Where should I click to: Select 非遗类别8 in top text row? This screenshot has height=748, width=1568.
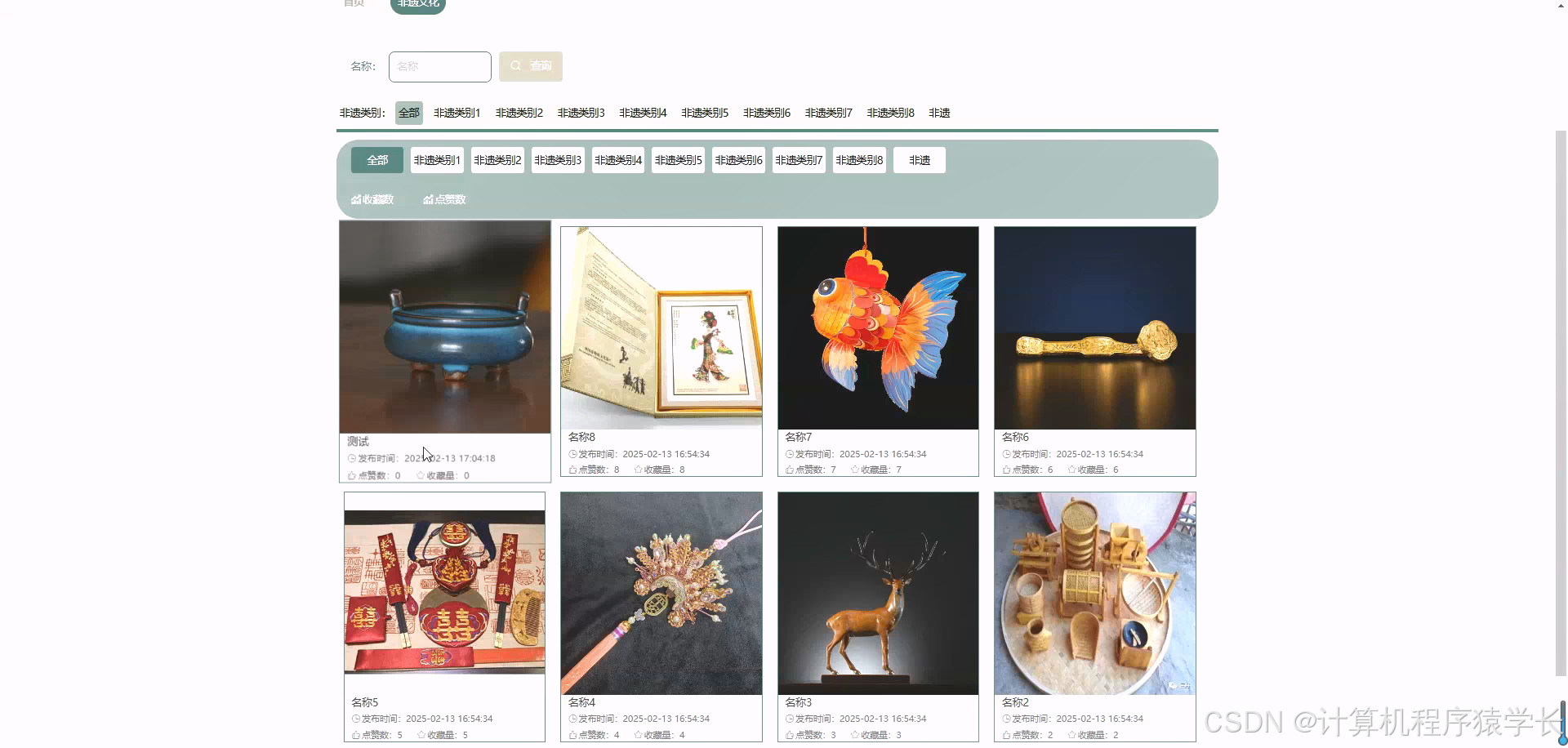[x=890, y=113]
